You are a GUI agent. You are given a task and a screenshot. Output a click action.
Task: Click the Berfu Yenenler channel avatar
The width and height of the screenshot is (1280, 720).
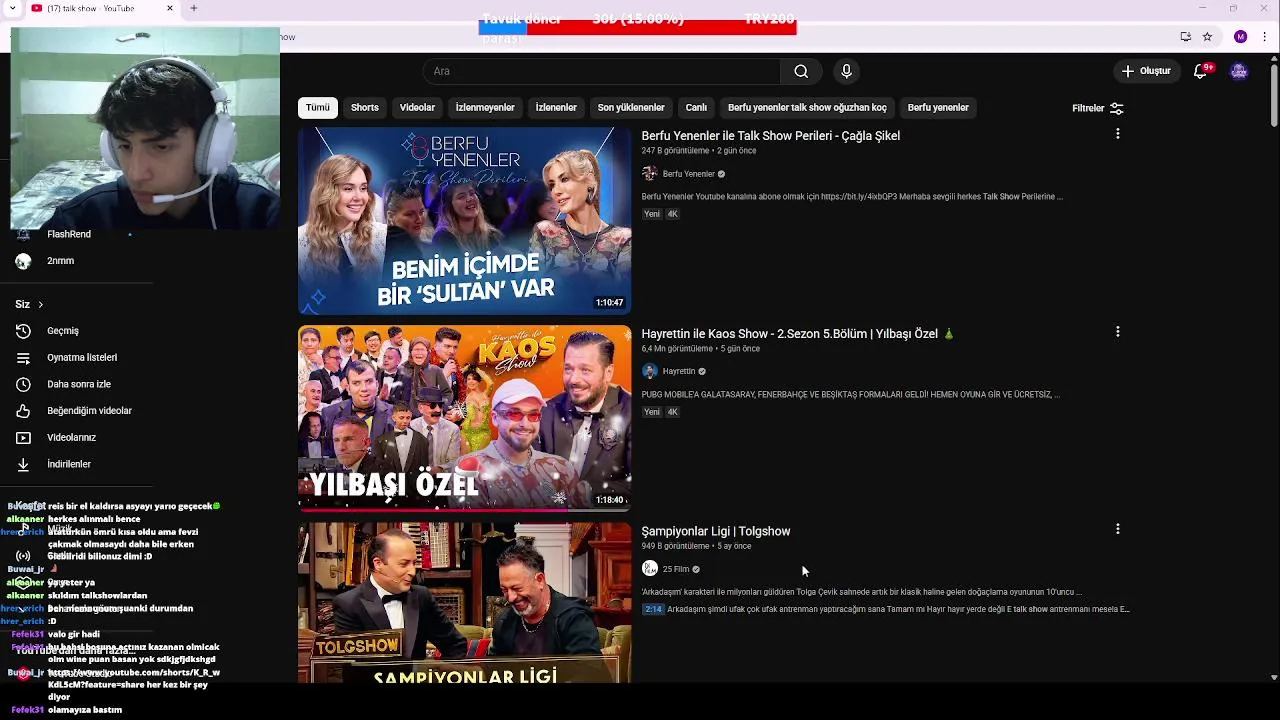tap(650, 174)
